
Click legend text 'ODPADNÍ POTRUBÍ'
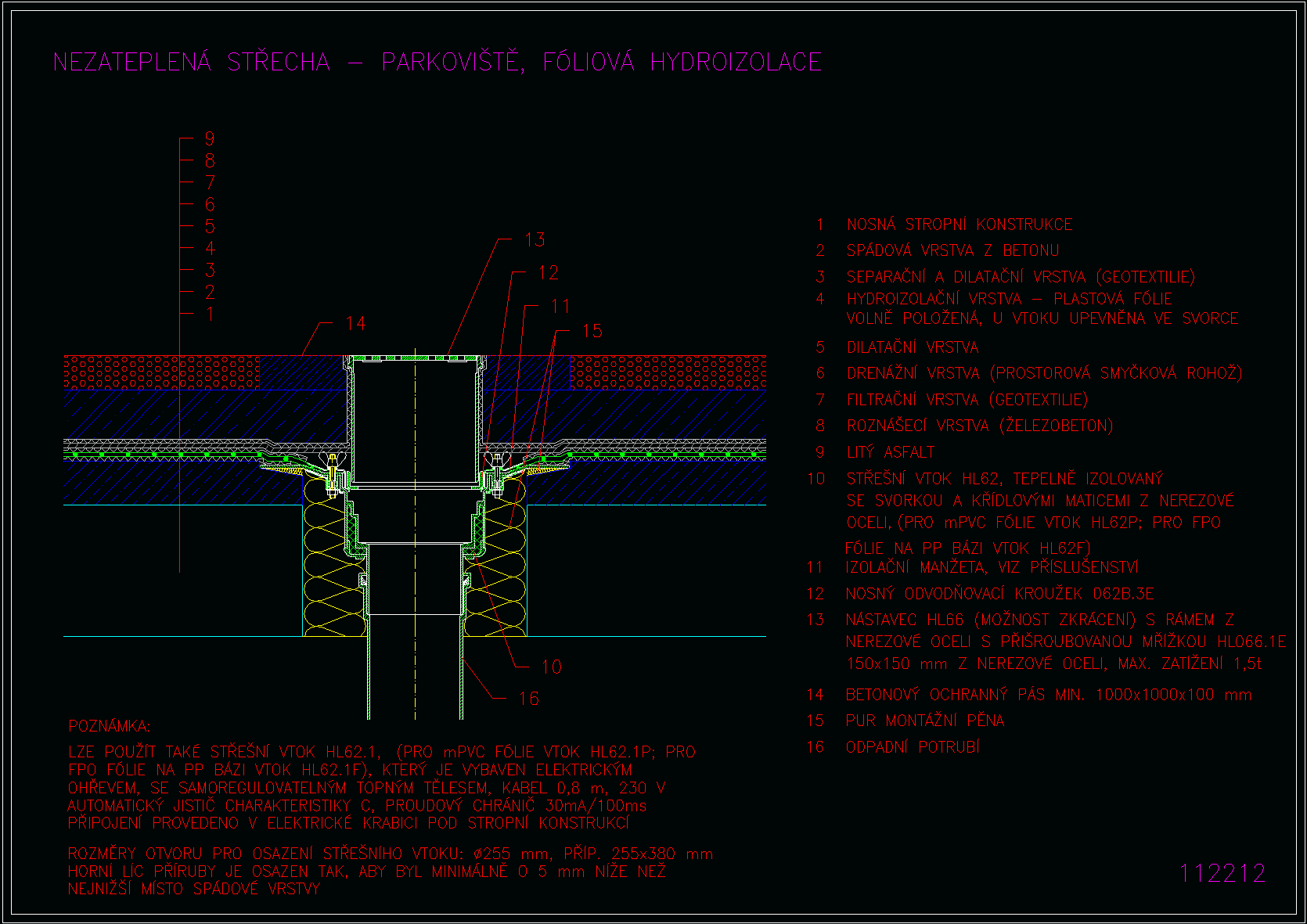click(x=913, y=747)
